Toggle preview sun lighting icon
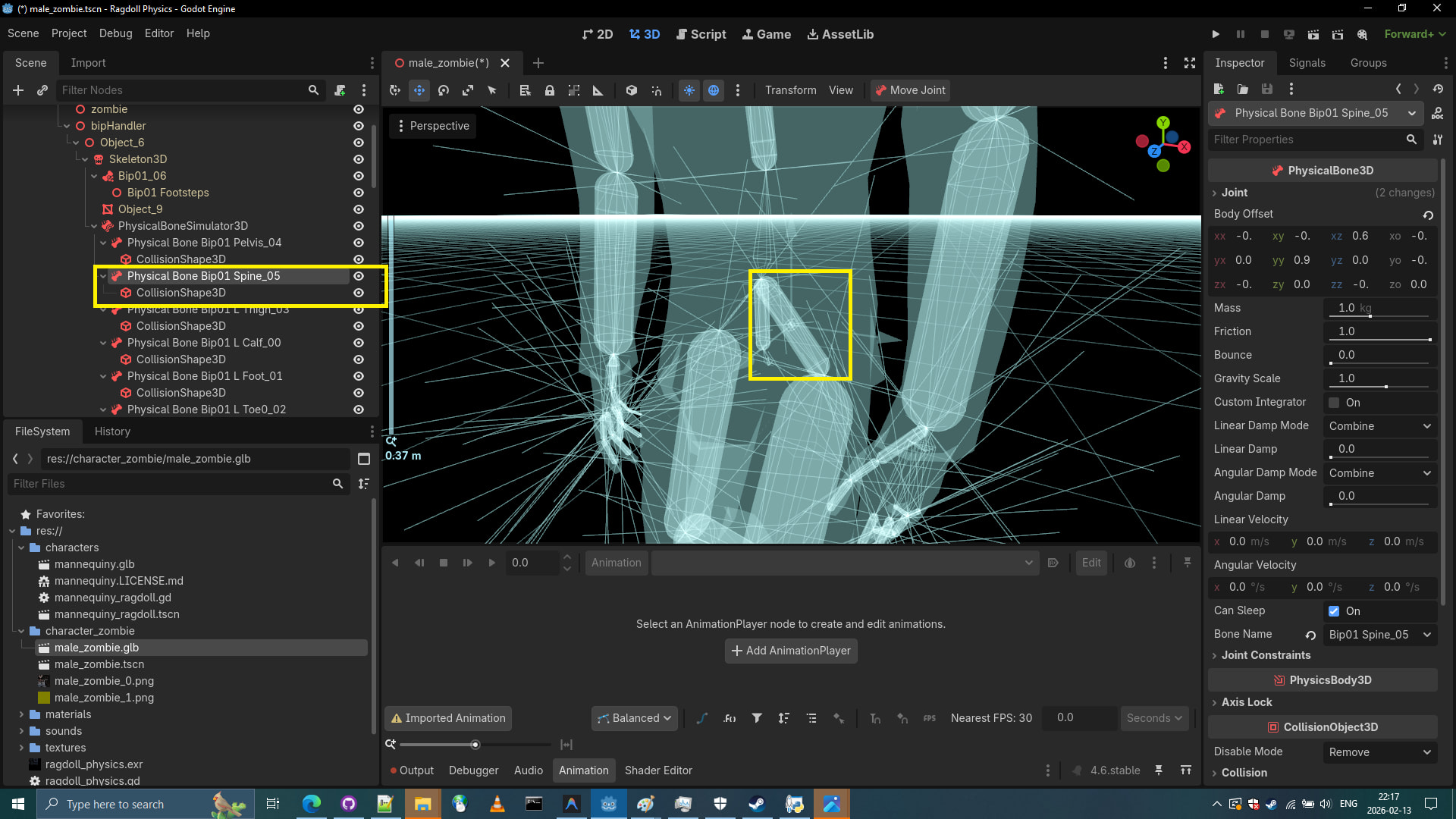Image resolution: width=1456 pixels, height=819 pixels. [x=689, y=90]
